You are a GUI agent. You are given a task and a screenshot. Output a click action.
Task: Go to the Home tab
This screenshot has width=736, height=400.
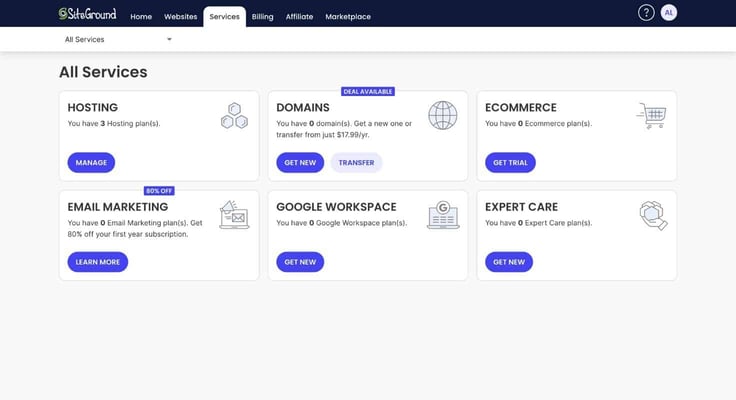(x=141, y=16)
